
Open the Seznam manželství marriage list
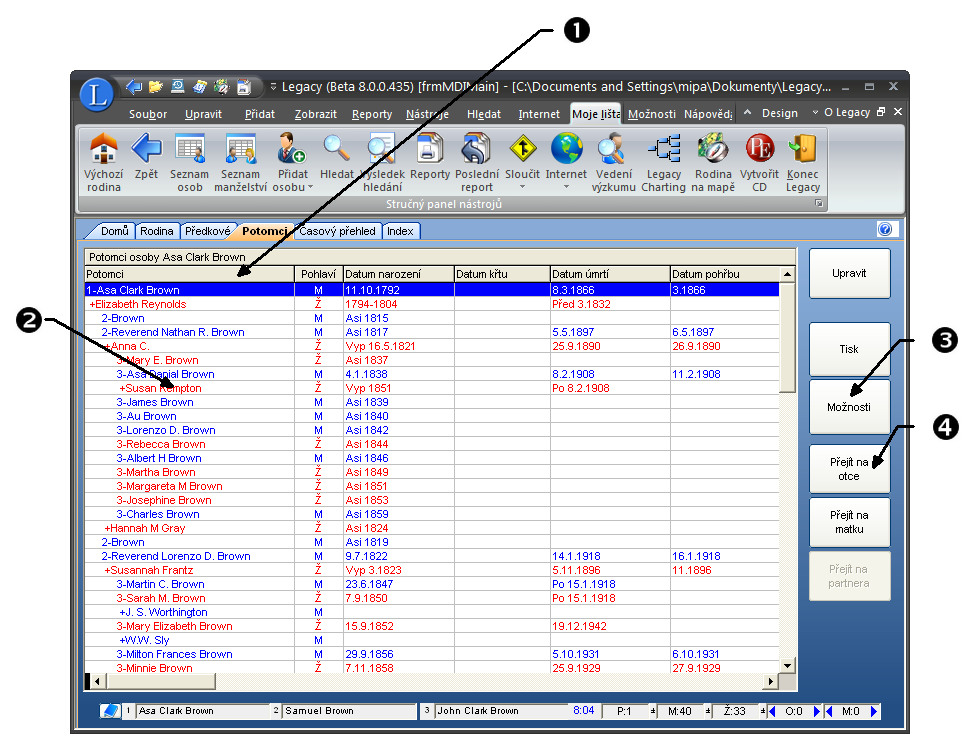click(240, 150)
